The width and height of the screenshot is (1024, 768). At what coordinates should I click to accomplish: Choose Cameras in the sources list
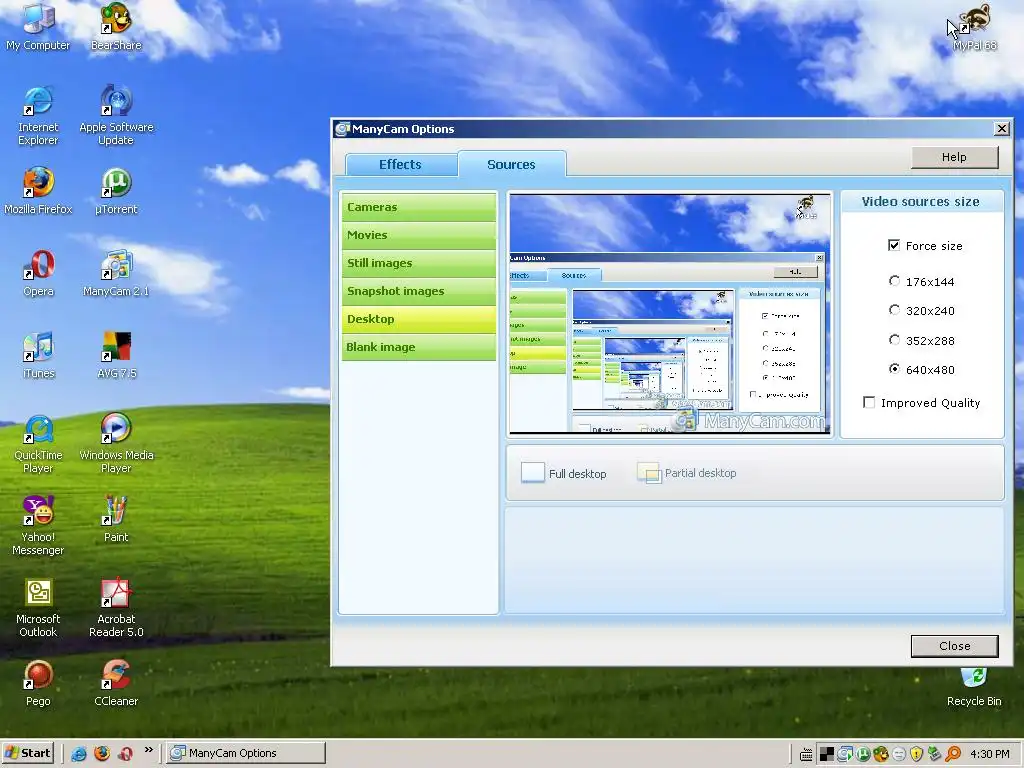(419, 207)
